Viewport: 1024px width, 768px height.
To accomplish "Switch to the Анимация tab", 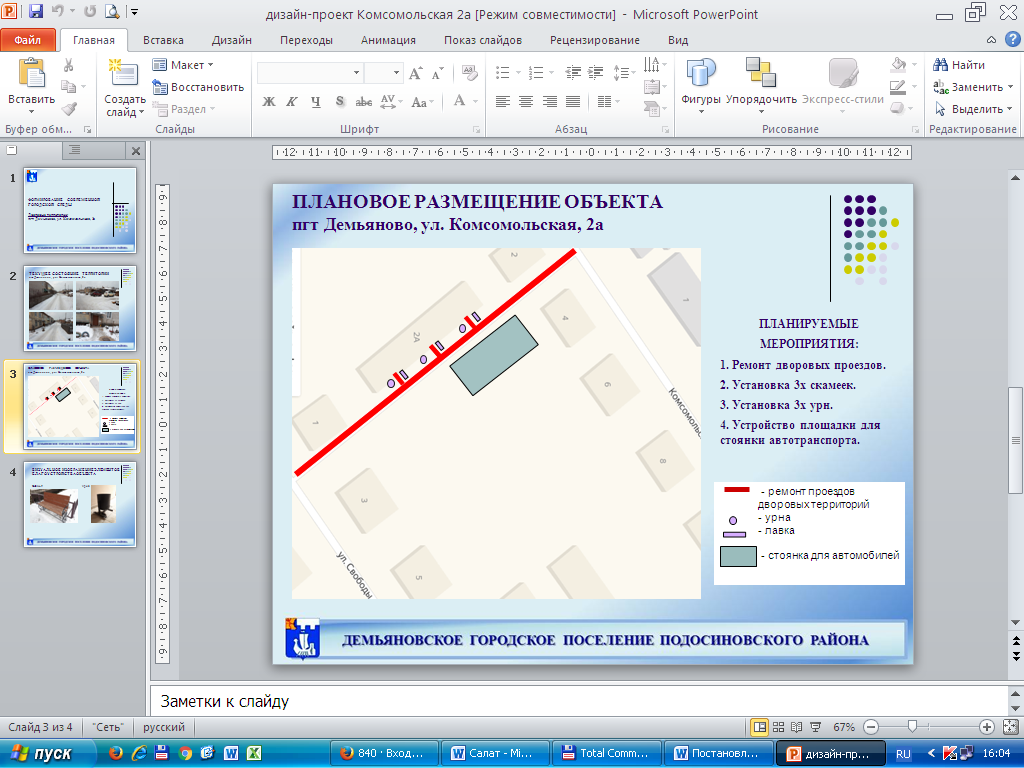I will click(x=388, y=40).
